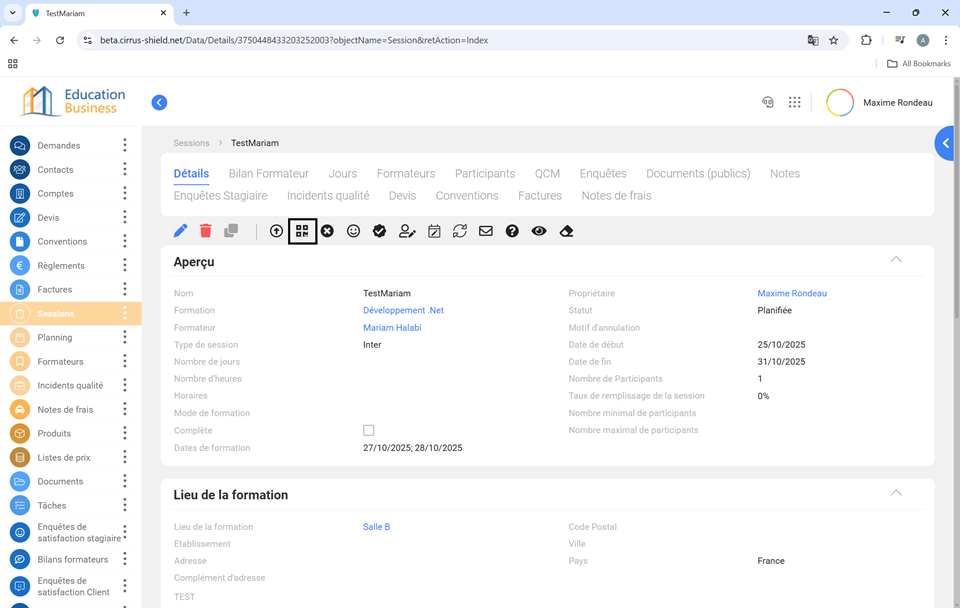Click the QR code toolbar icon
Viewport: 960px width, 608px height.
click(x=302, y=231)
